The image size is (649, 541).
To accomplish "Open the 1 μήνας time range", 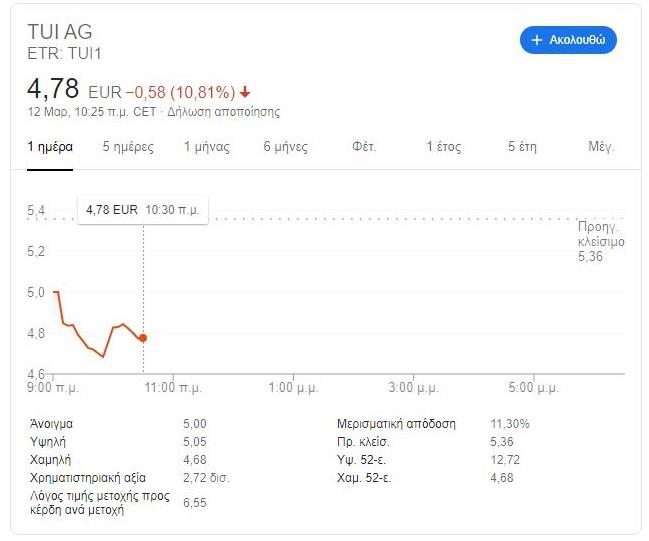I will 207,147.
